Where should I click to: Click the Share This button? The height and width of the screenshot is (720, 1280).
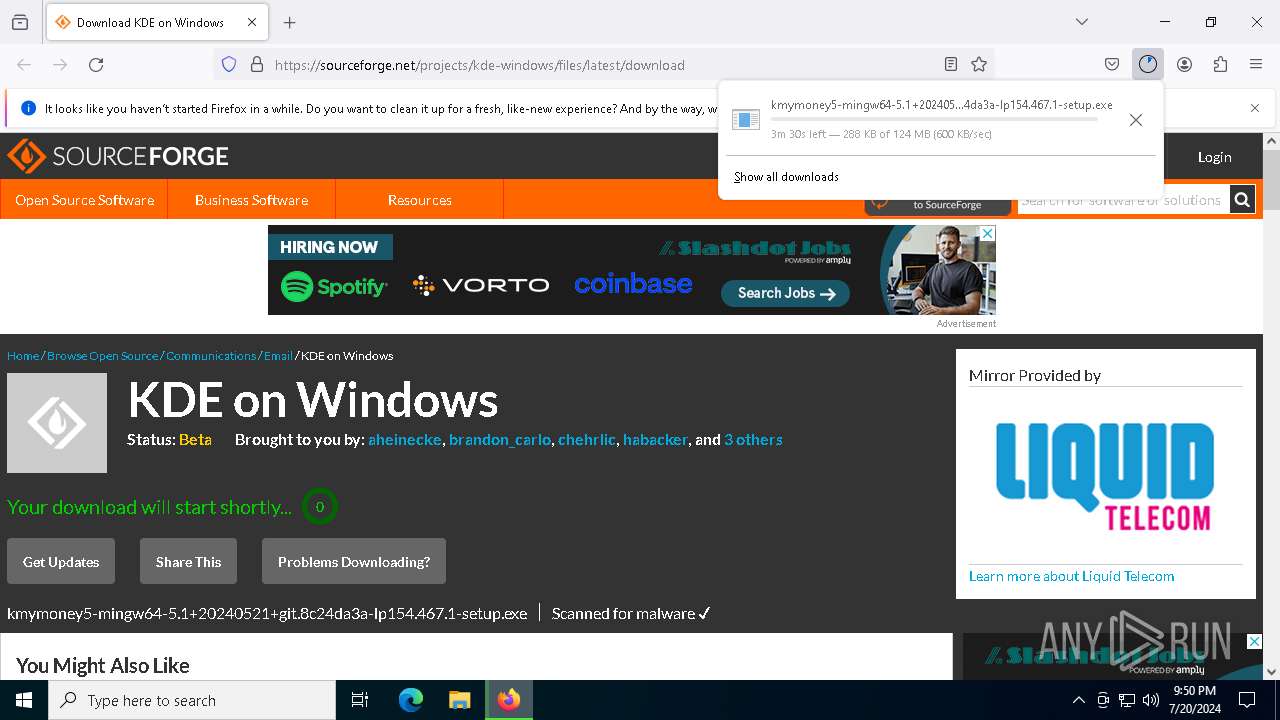[188, 562]
